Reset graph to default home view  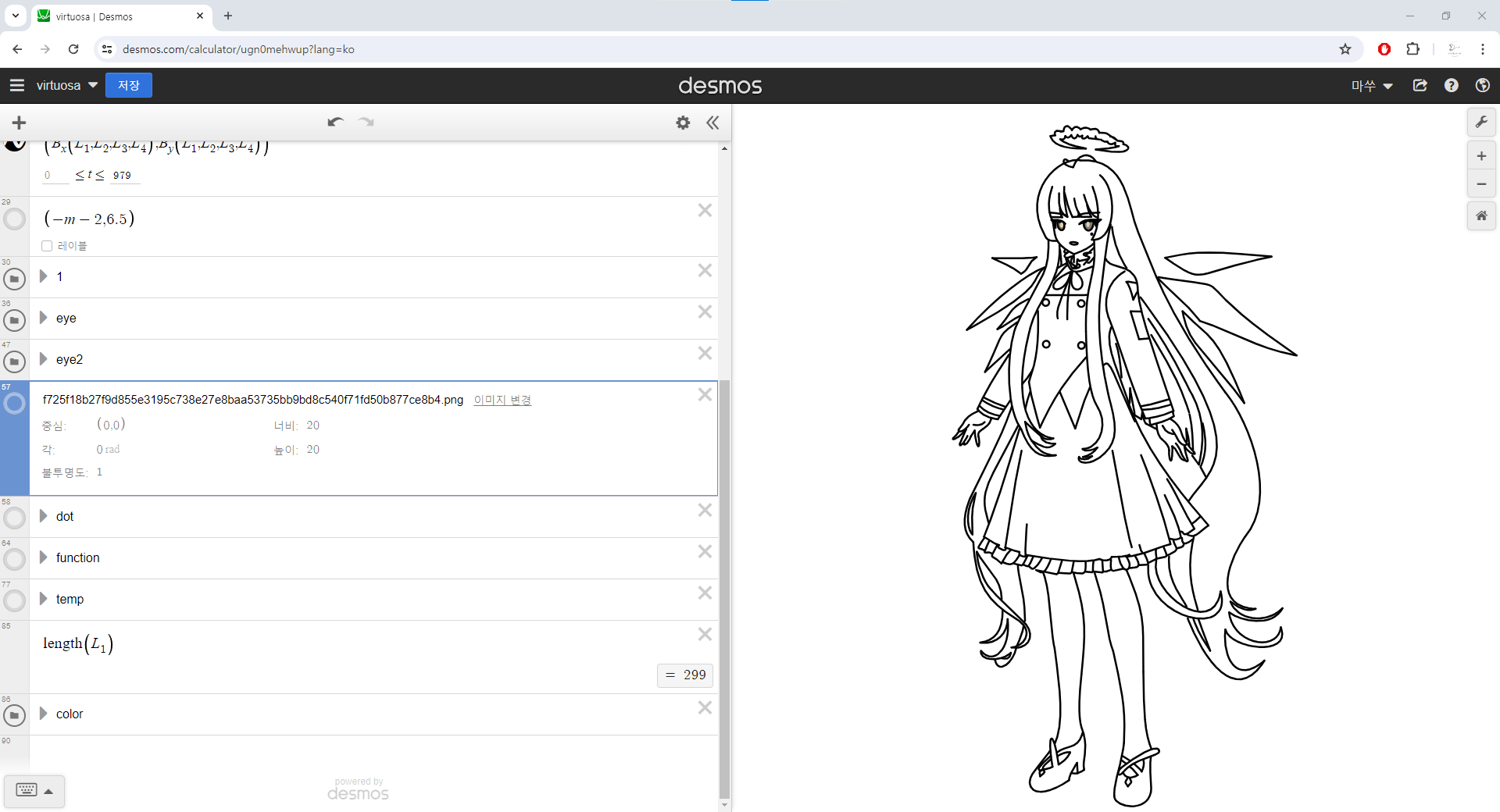point(1481,216)
